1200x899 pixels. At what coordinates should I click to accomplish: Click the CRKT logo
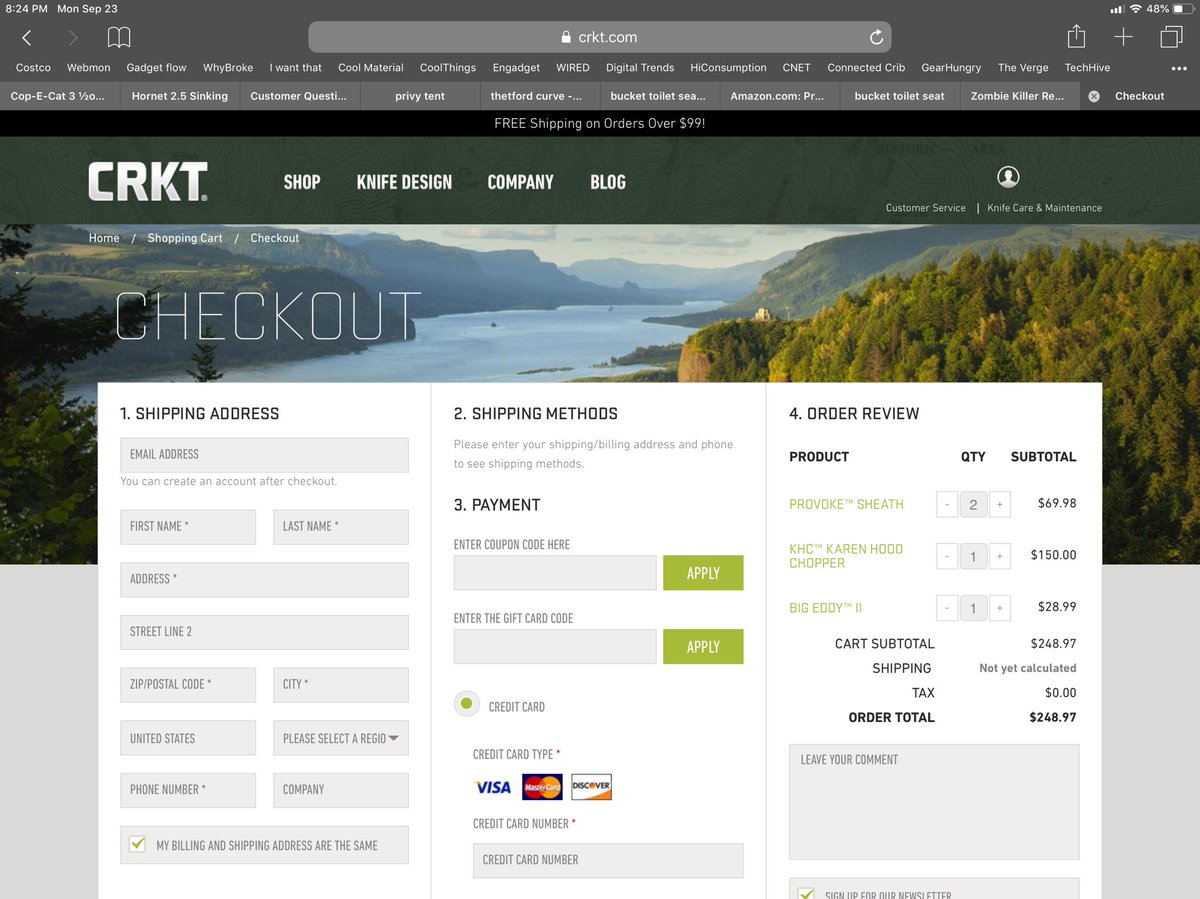pyautogui.click(x=148, y=182)
